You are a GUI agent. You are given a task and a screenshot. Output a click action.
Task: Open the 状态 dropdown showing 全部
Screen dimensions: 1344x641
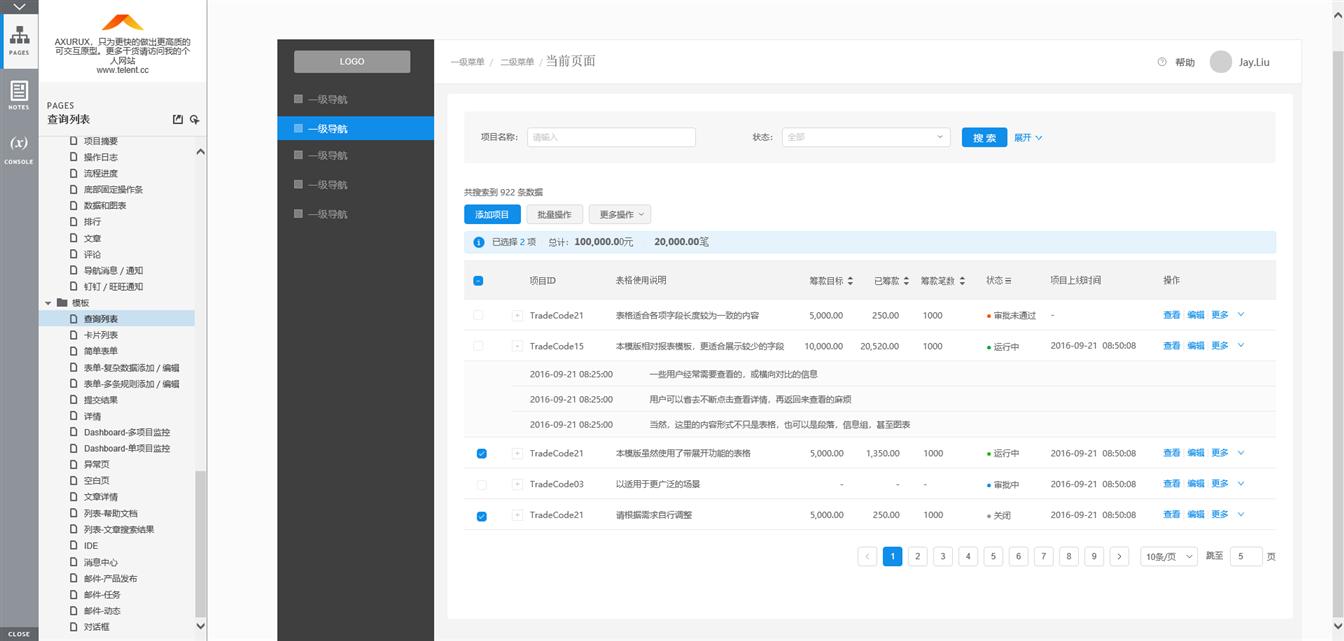coord(865,137)
